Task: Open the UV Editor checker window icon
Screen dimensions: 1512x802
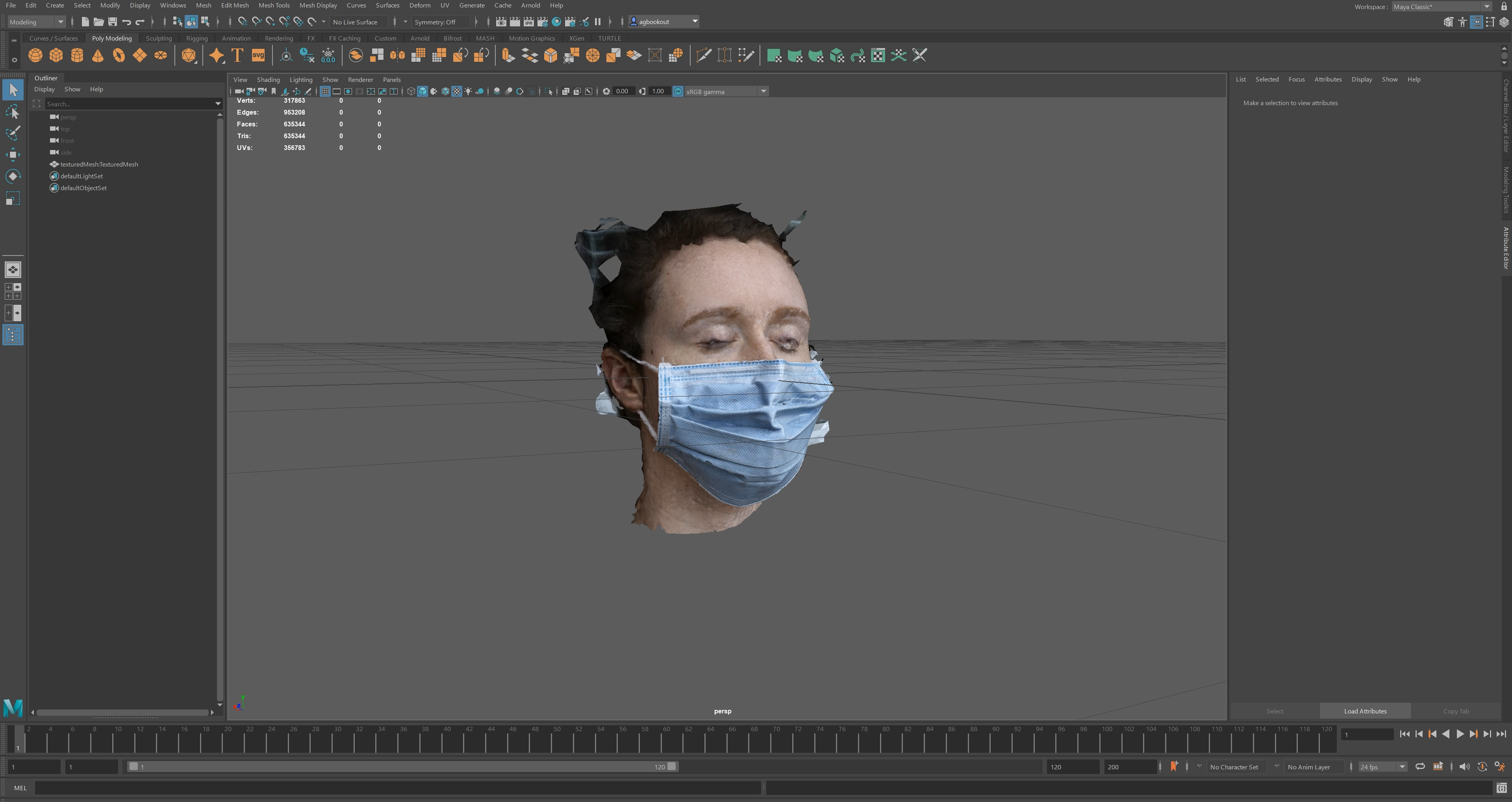Action: pos(878,55)
